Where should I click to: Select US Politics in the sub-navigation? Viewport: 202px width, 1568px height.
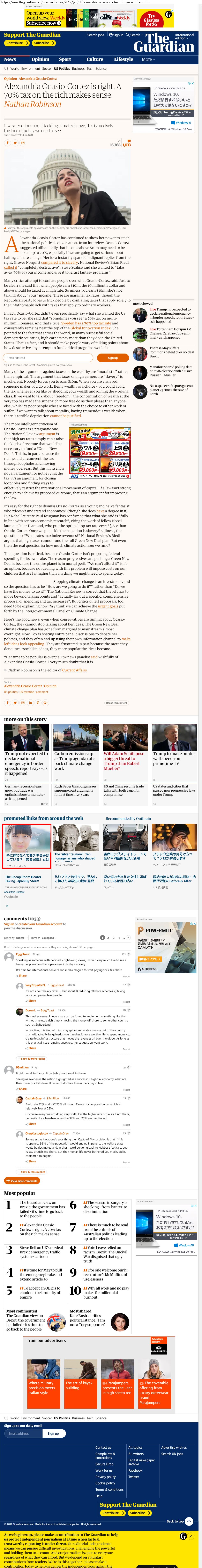click(x=62, y=69)
